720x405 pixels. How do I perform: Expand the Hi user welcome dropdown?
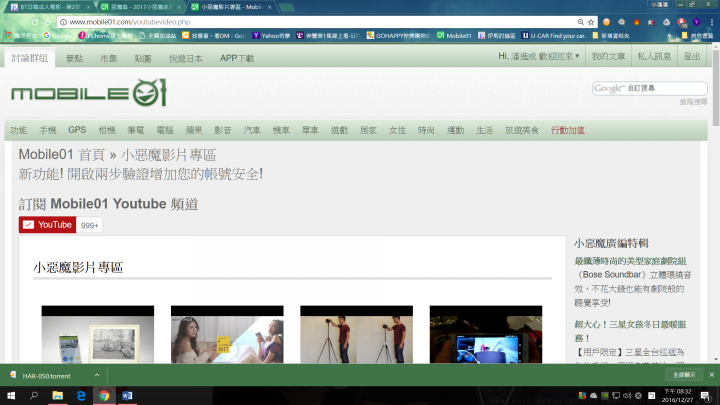pos(539,56)
